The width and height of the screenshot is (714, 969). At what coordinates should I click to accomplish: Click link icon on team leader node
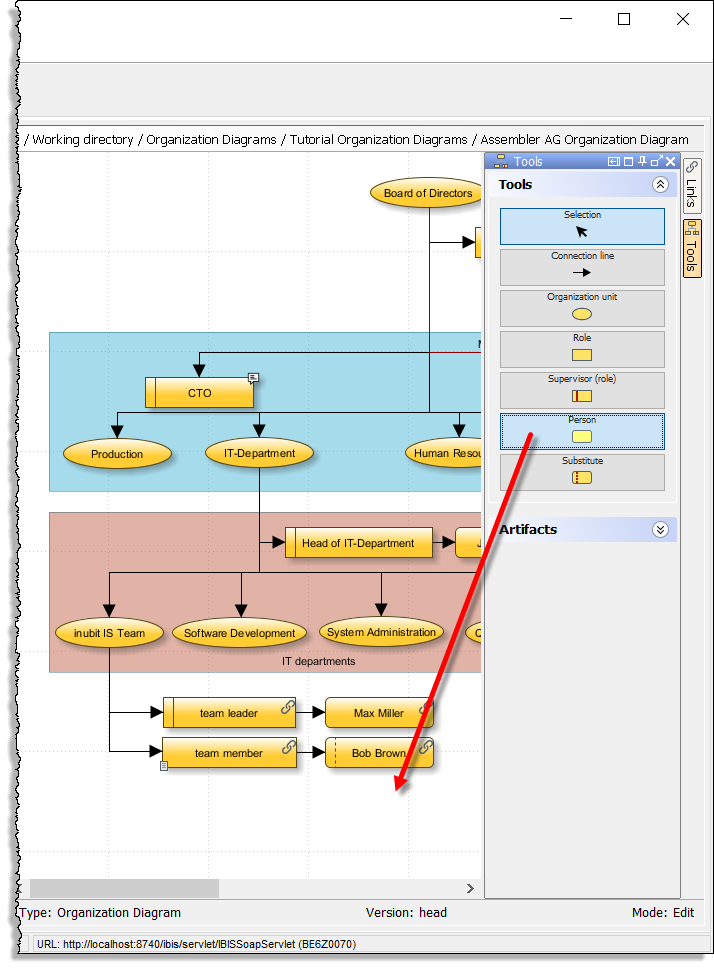pyautogui.click(x=288, y=707)
